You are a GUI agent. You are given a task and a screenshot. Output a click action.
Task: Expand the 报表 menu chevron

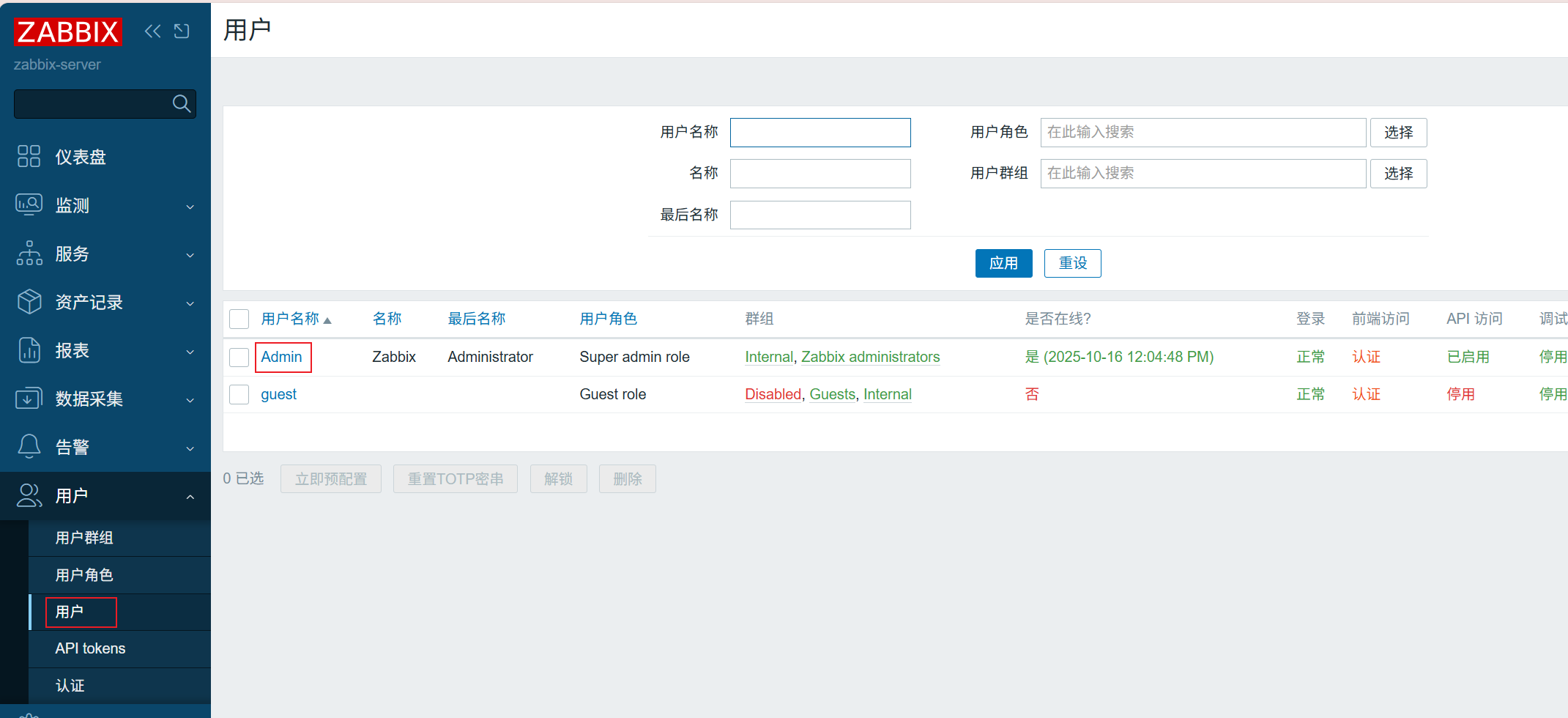pos(190,352)
